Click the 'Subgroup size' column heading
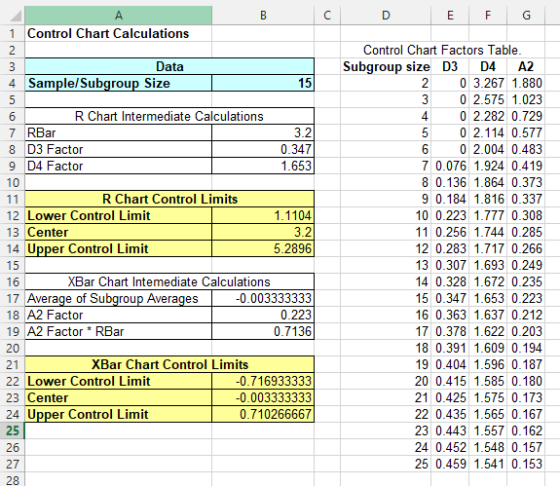This screenshot has height=486, width=560. click(x=386, y=66)
